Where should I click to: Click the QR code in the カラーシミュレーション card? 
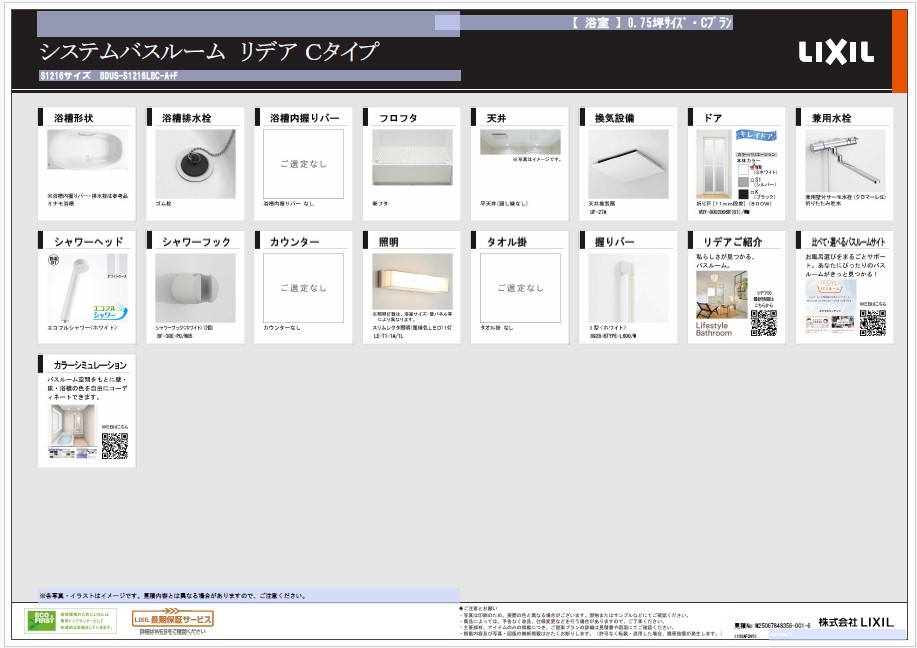click(x=115, y=446)
